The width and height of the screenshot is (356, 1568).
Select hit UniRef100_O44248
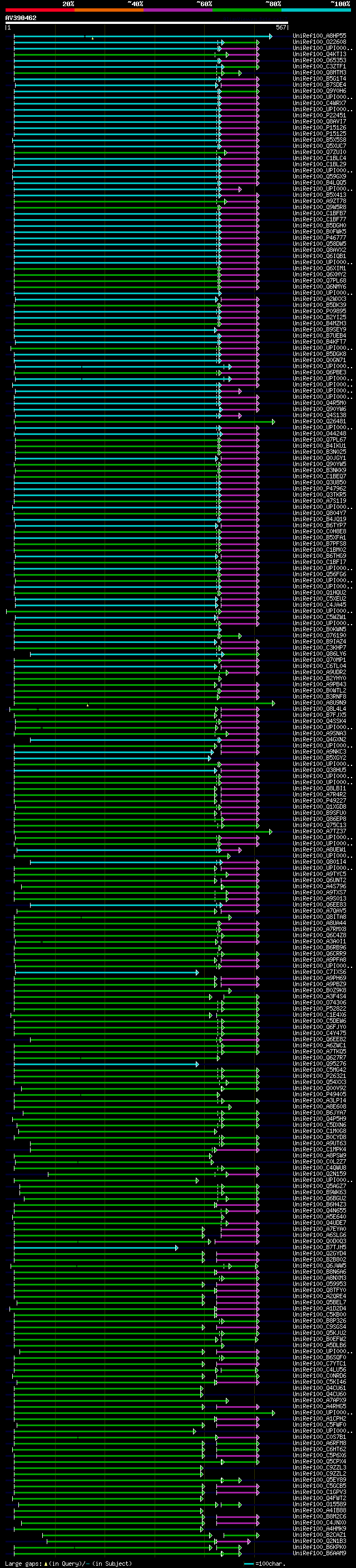[x=319, y=433]
